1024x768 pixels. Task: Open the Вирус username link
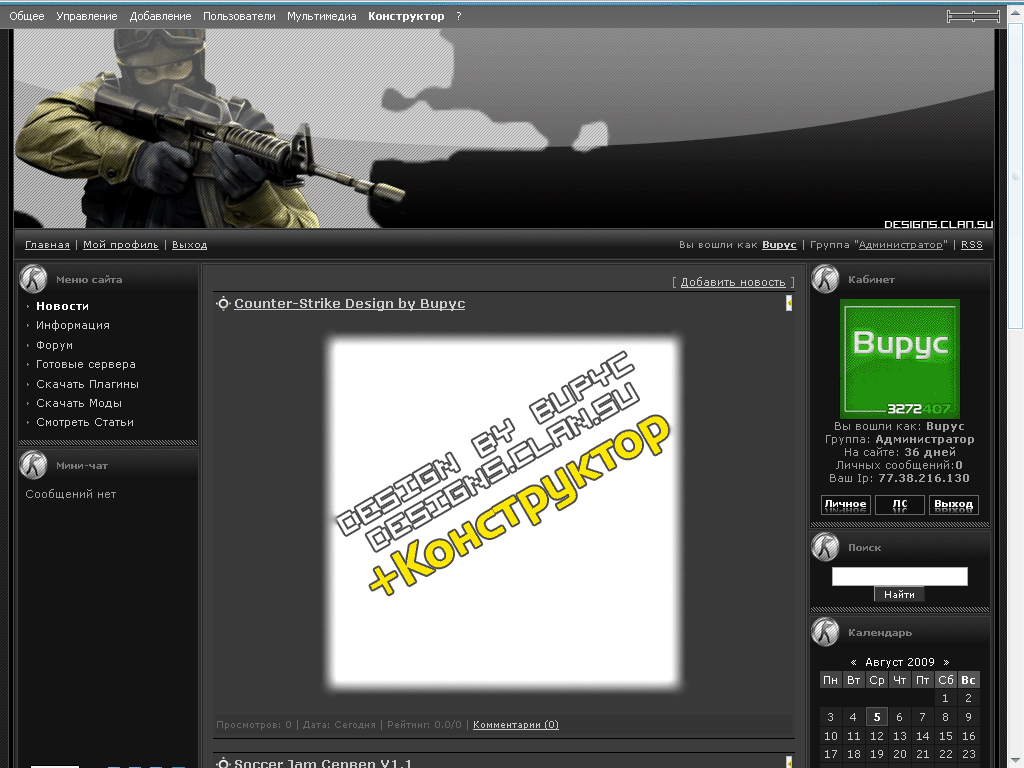click(x=779, y=245)
